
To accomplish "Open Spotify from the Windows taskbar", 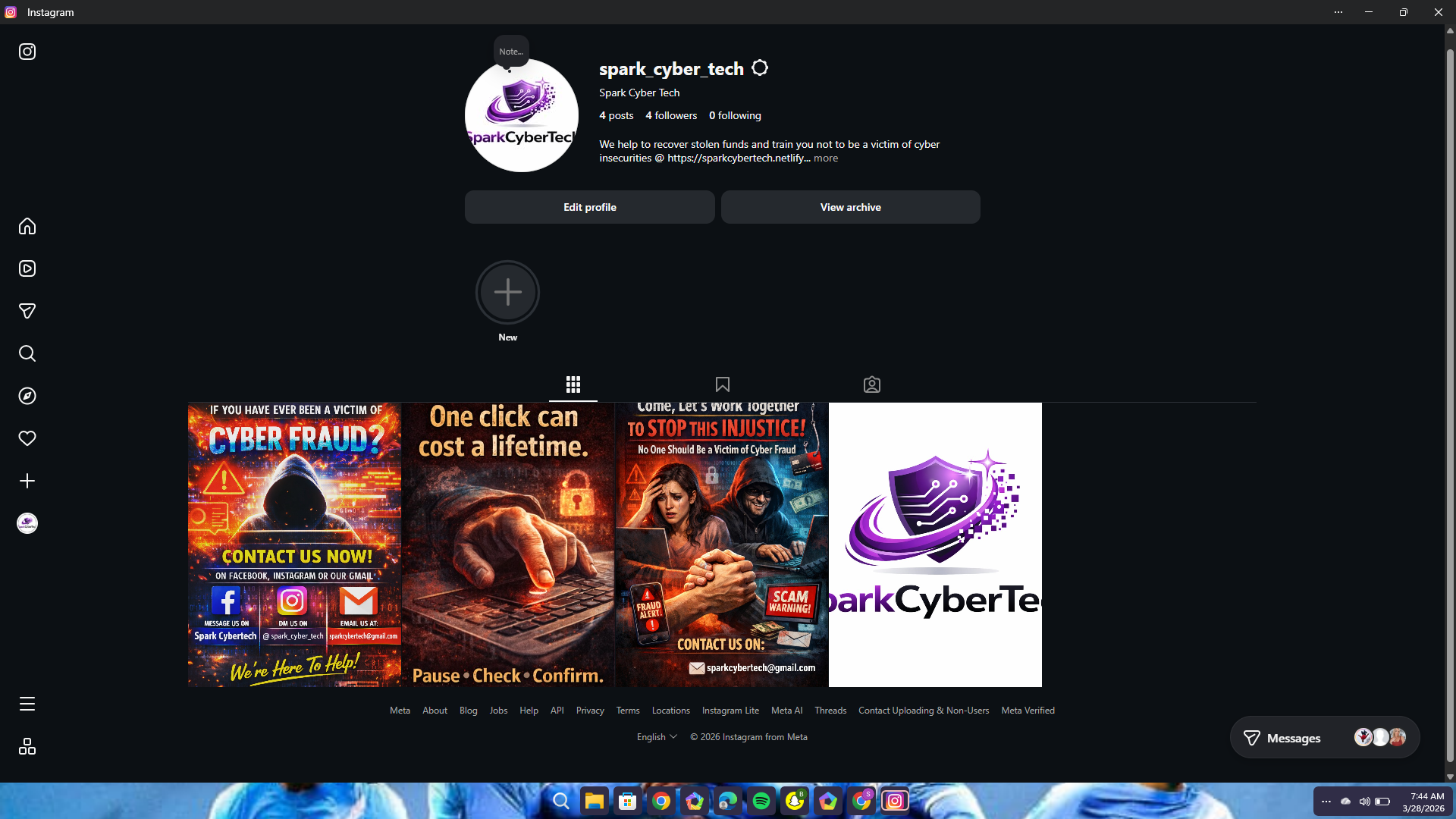I will 761,801.
